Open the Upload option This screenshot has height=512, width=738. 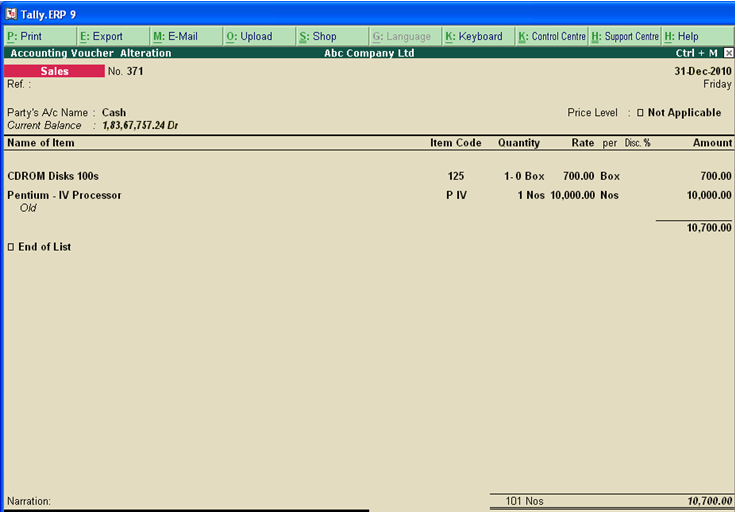click(260, 36)
